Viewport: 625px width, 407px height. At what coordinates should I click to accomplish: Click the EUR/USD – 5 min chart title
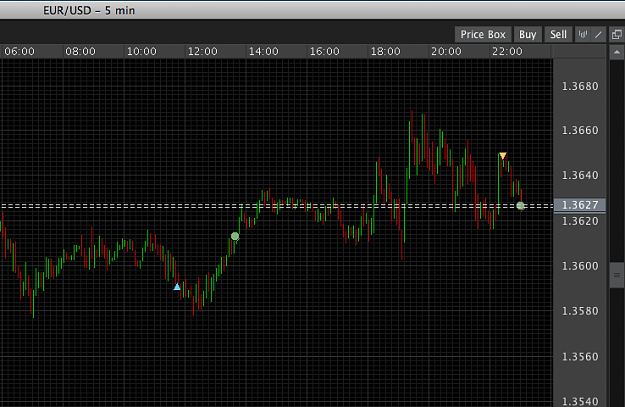pos(89,10)
